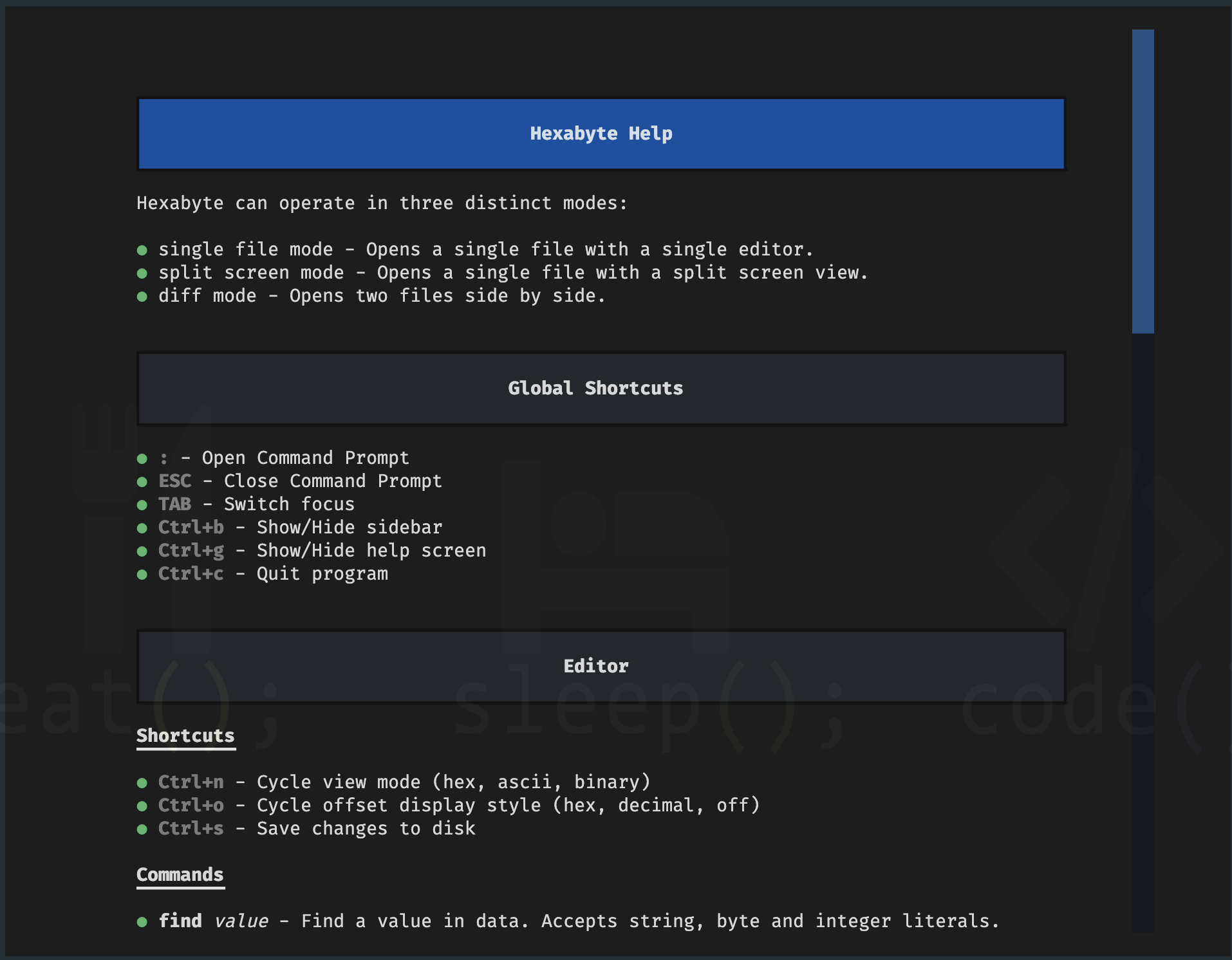Click the Editor section header
Screen dimensions: 1232x960
[x=601, y=667]
